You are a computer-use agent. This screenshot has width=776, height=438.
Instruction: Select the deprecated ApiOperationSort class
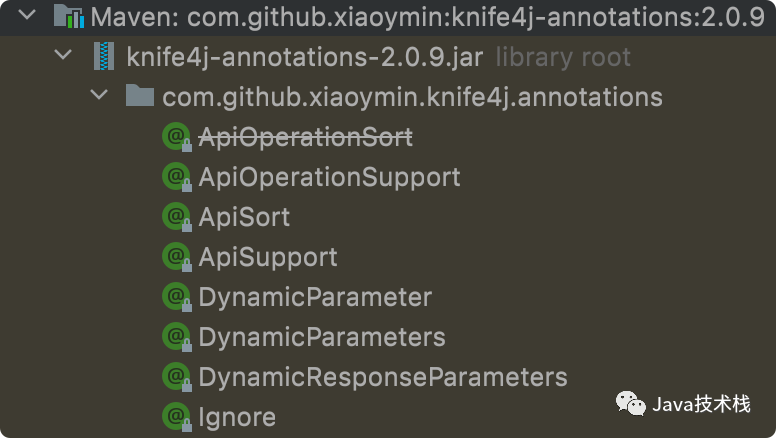(305, 137)
